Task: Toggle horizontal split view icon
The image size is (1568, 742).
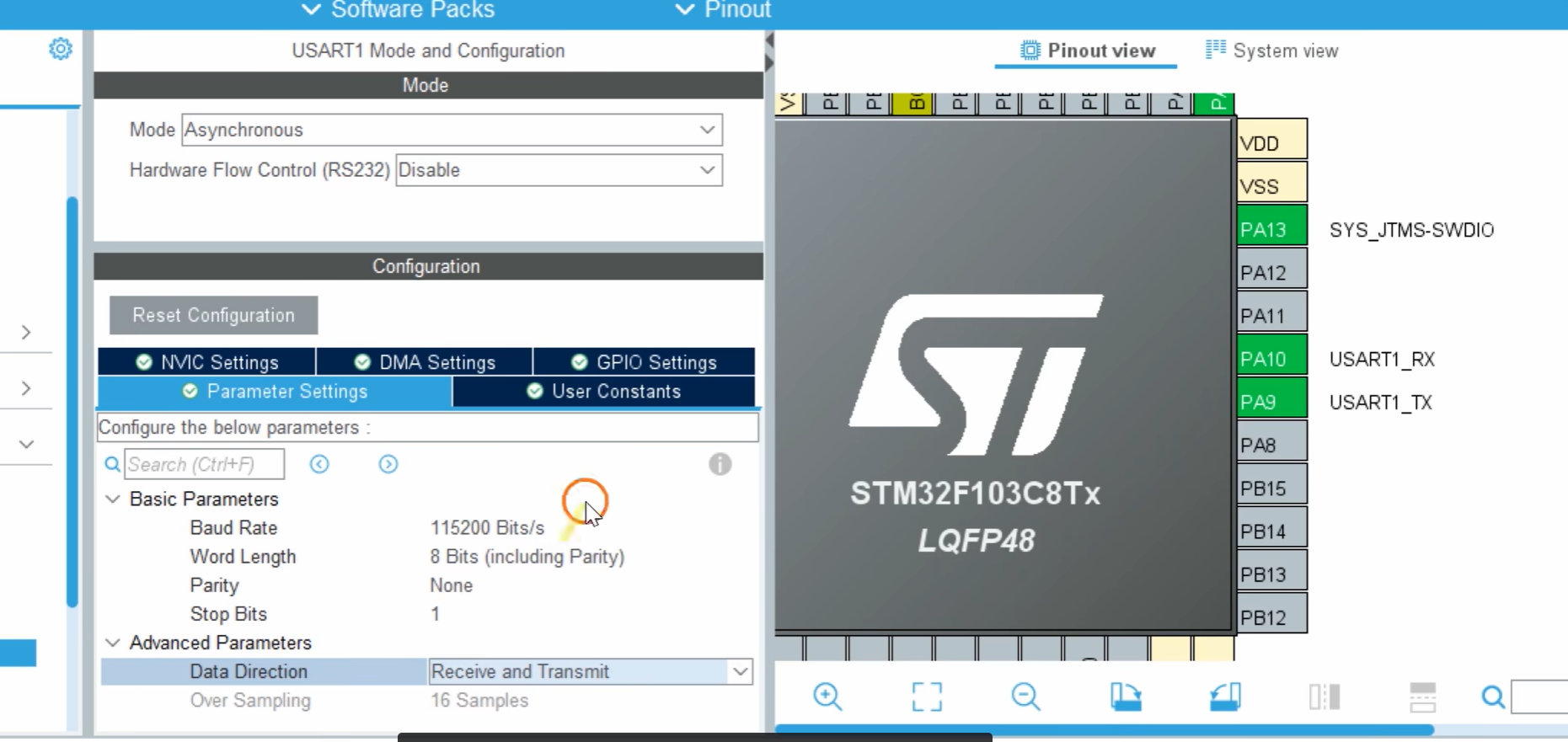Action: click(1423, 697)
